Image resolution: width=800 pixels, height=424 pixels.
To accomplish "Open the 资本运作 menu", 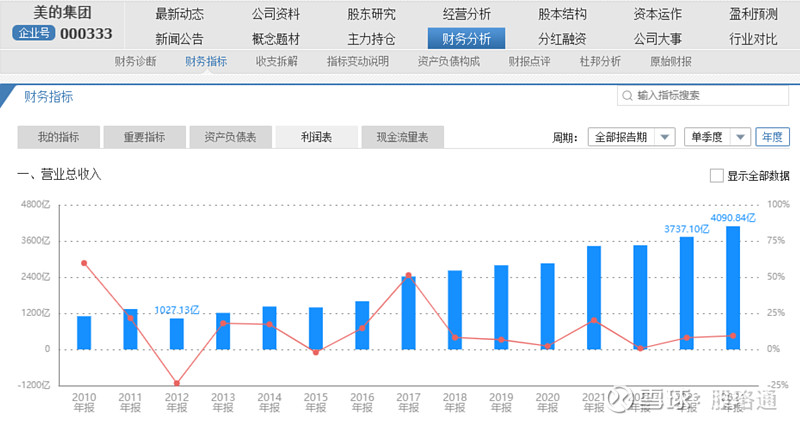I will [658, 14].
